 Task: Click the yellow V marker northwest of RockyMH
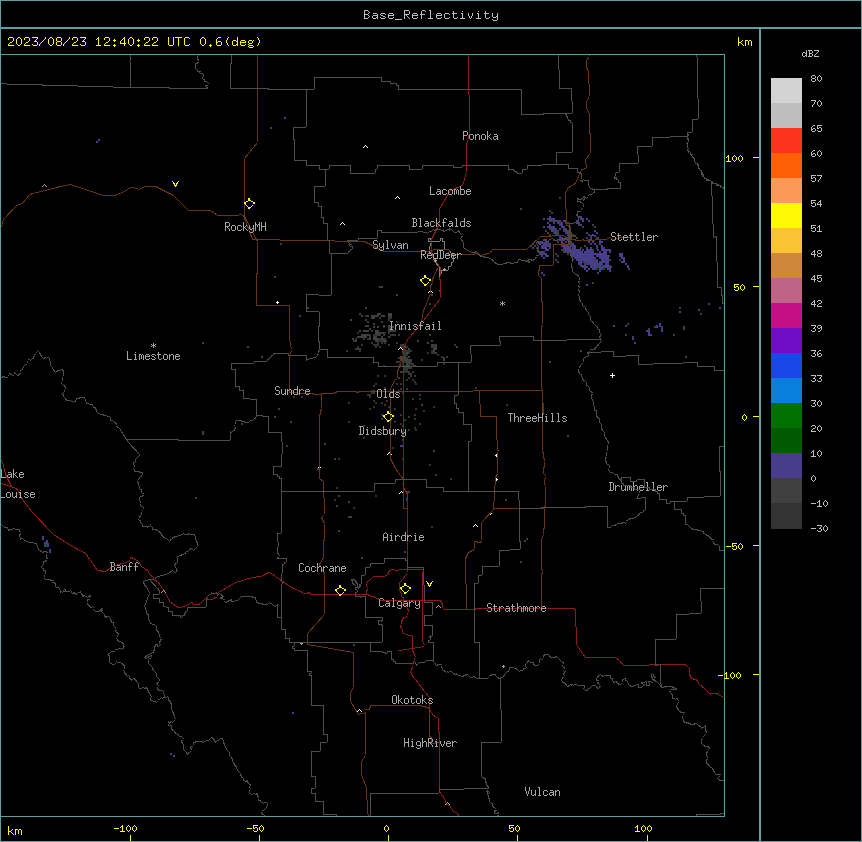[x=175, y=184]
